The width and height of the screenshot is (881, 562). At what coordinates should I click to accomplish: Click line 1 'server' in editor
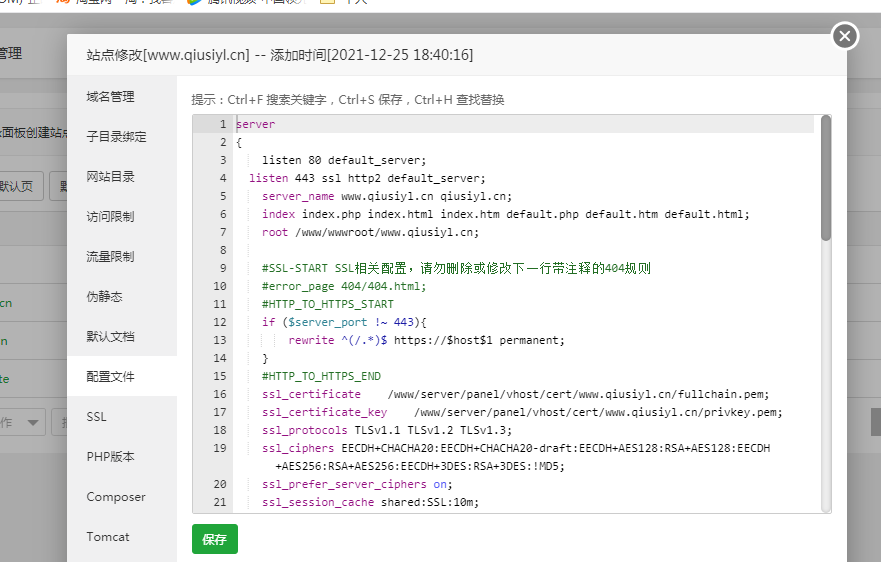pos(256,124)
